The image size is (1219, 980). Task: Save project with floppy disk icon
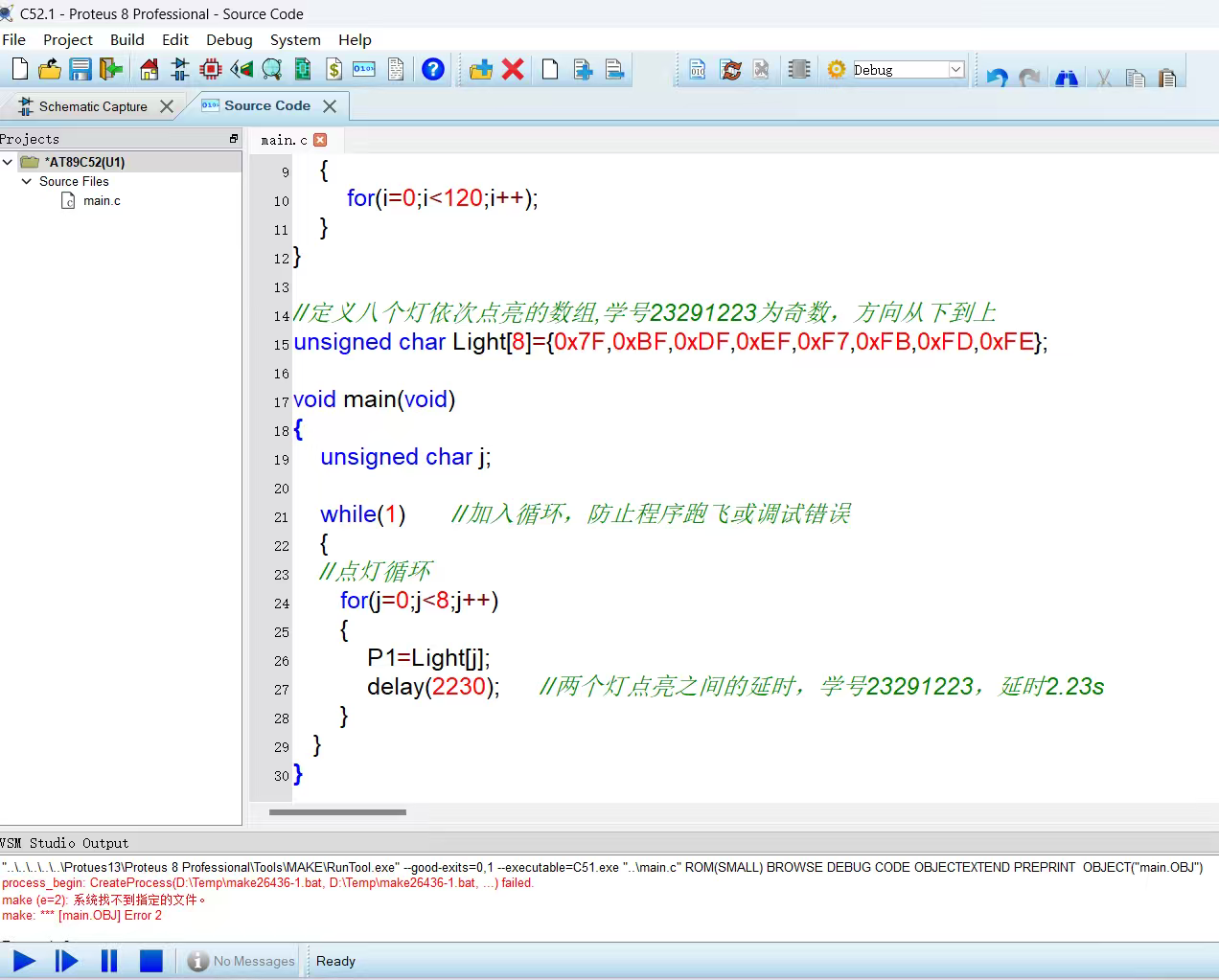pyautogui.click(x=80, y=69)
